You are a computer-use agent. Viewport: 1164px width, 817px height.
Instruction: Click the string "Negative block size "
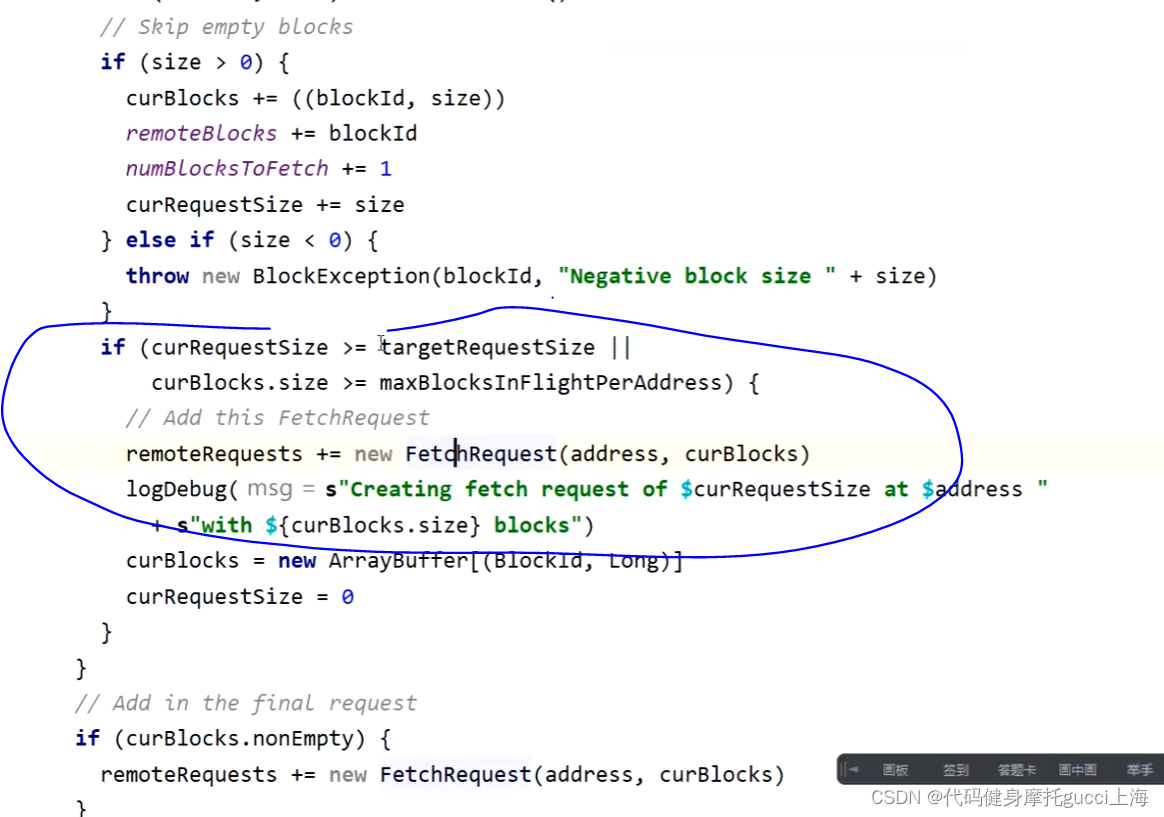tap(696, 276)
